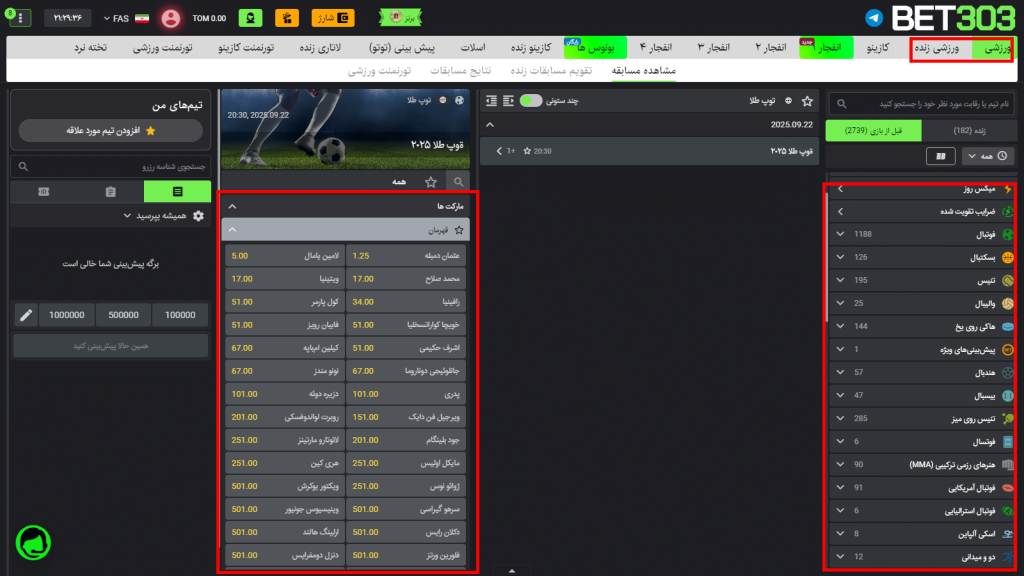Select the 500000 quick stake button
Screen dimensions: 1024x576
click(x=123, y=315)
